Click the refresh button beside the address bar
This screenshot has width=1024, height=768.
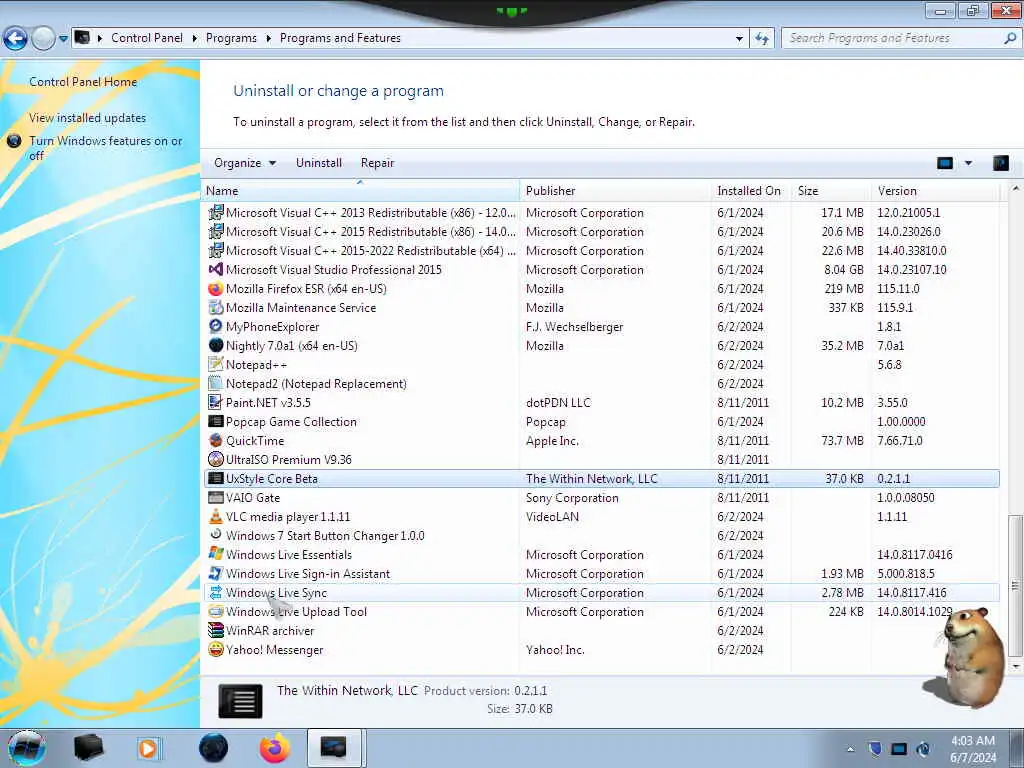[x=761, y=39]
